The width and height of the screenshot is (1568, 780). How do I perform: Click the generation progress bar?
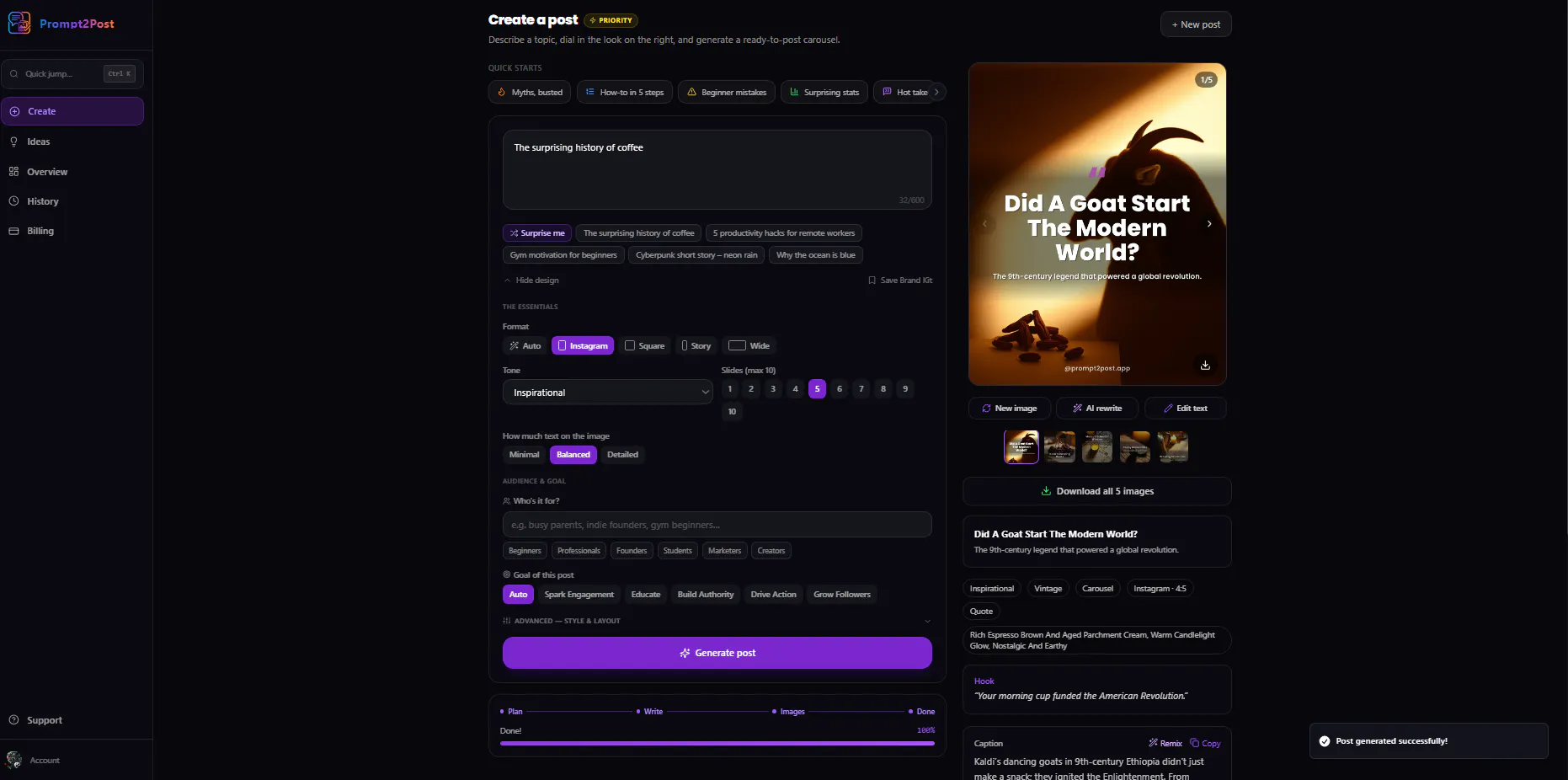point(717,744)
